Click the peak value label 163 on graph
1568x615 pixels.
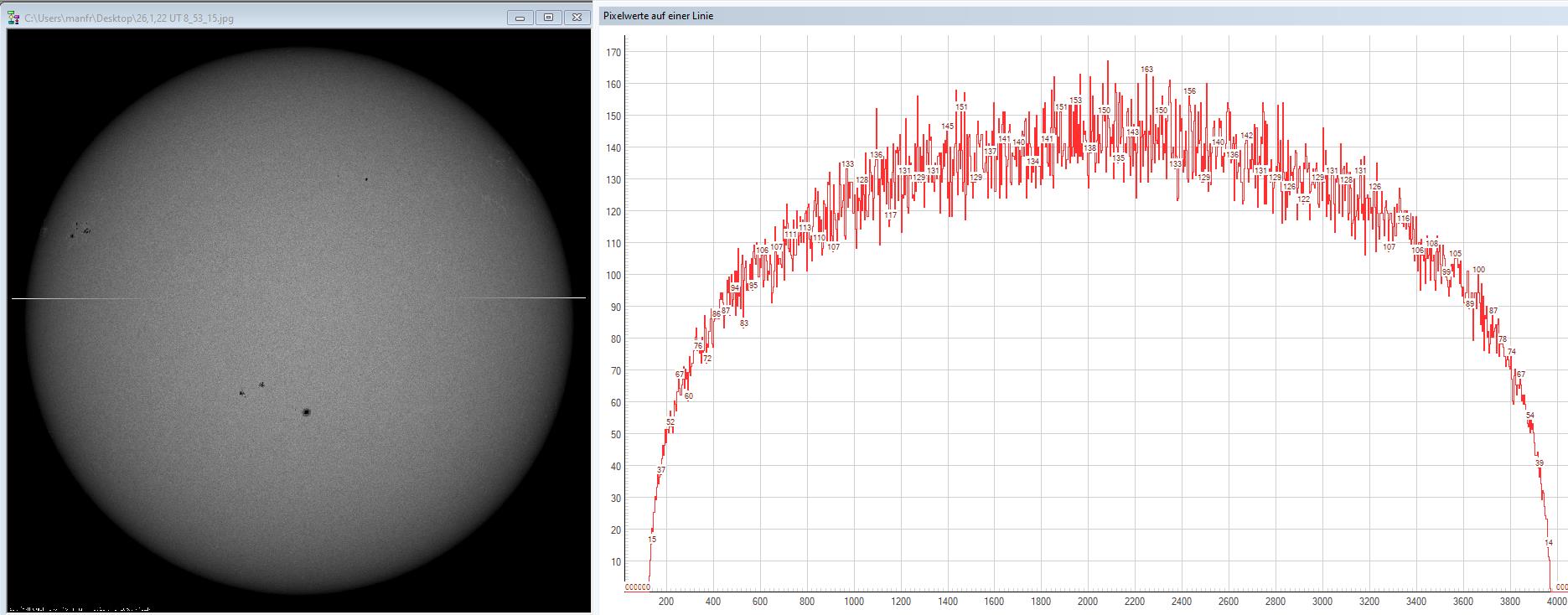click(x=1146, y=70)
